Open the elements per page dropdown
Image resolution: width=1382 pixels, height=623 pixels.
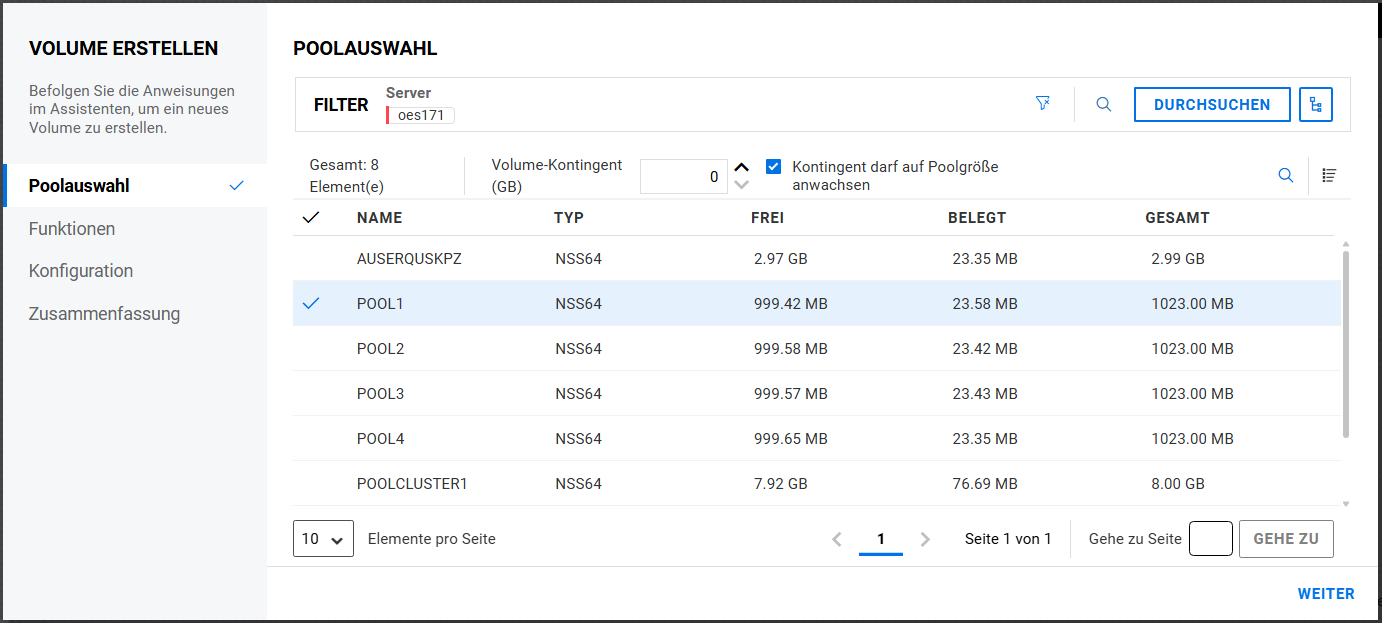(x=323, y=539)
